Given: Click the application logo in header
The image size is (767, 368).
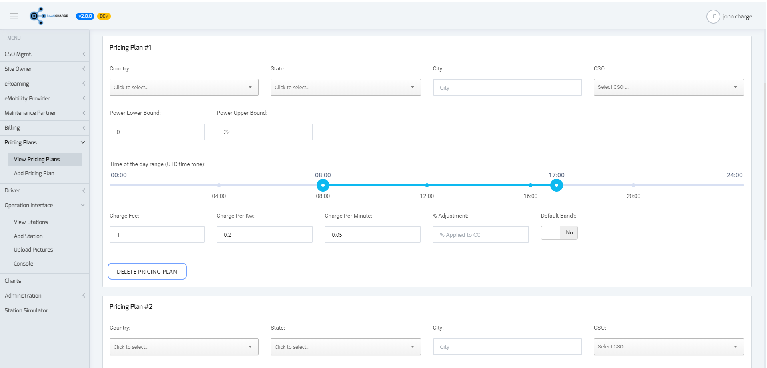Looking at the screenshot, I should [49, 16].
